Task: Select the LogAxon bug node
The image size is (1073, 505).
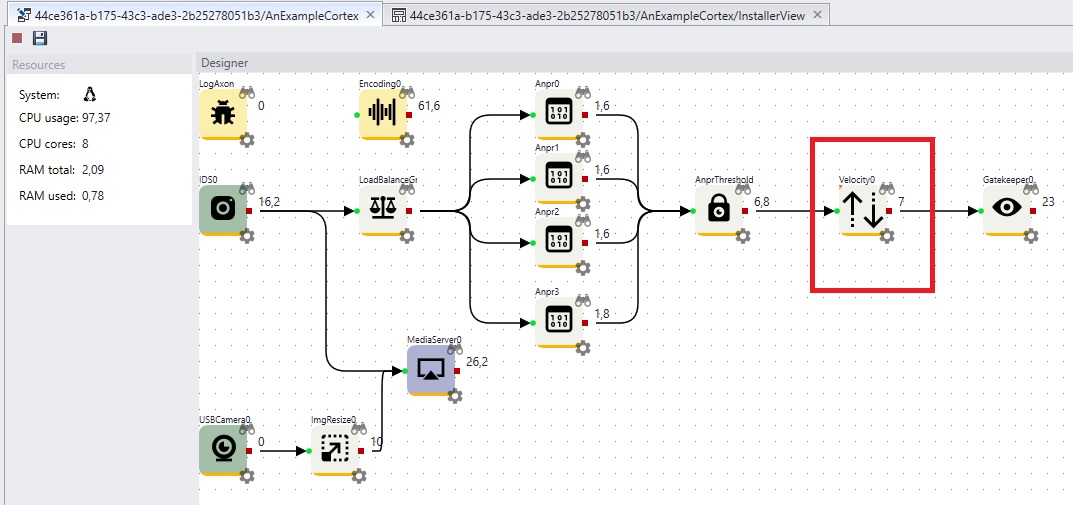Action: [x=223, y=114]
